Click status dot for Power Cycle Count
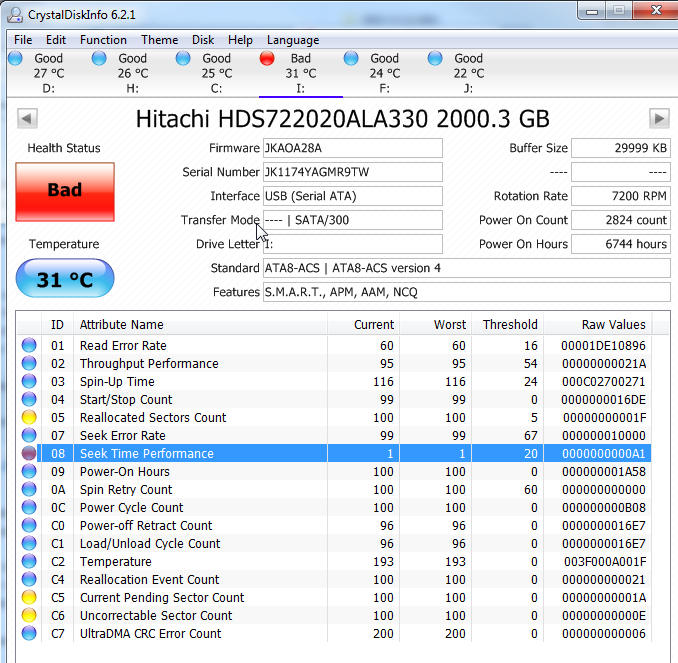678x663 pixels. click(x=29, y=507)
